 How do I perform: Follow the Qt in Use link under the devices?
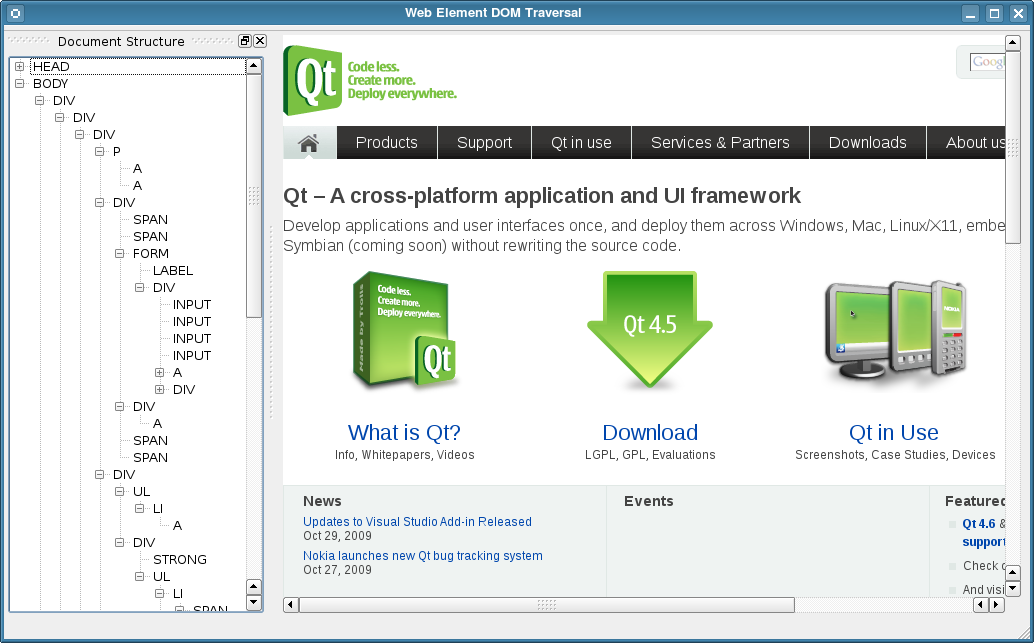[894, 433]
